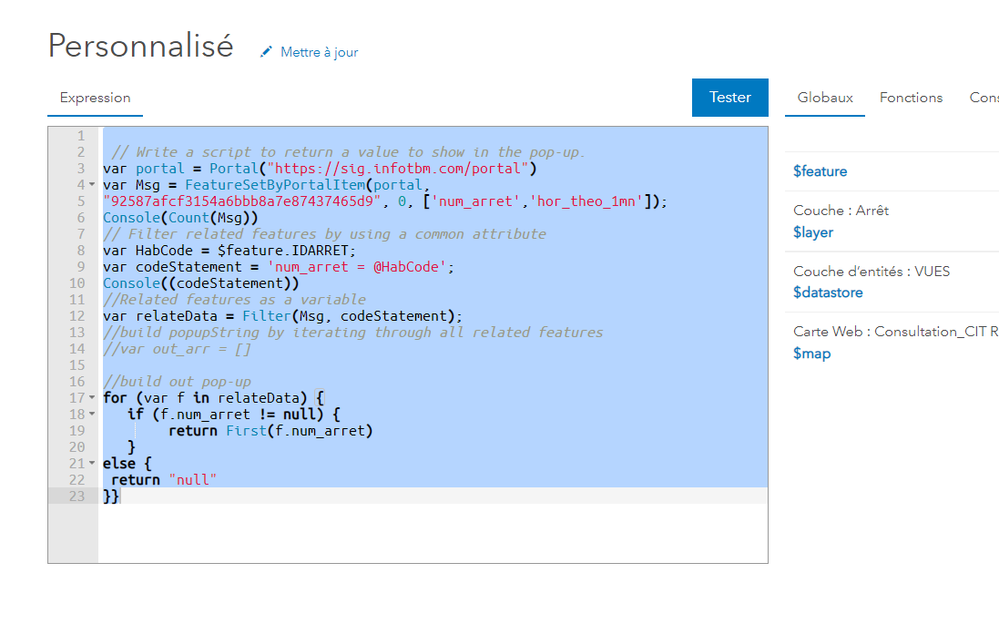Click the pencil icon beside Mettre à jour
This screenshot has height=626, width=999.
coord(266,52)
